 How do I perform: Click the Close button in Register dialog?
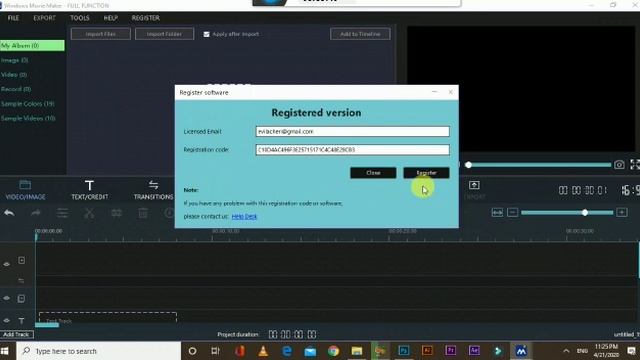click(373, 173)
